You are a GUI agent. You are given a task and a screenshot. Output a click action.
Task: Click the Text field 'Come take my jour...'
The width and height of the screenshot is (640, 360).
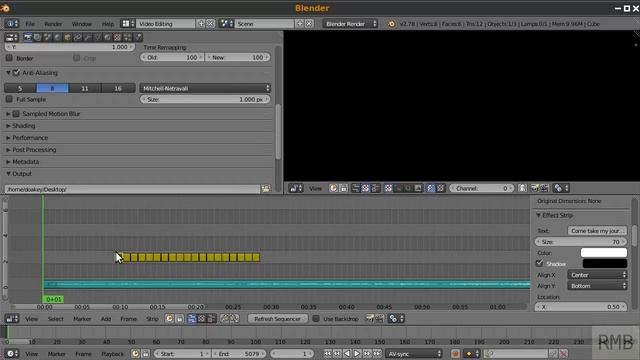597,231
